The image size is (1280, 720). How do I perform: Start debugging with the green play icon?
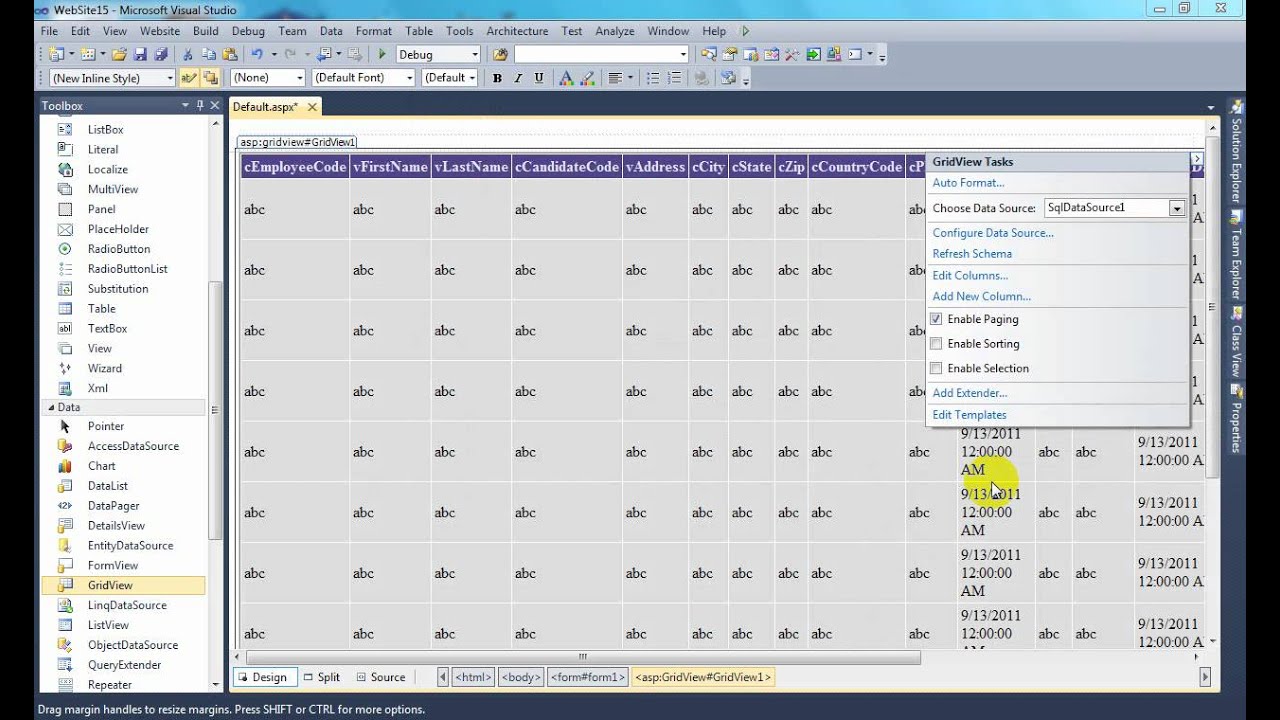coord(382,54)
